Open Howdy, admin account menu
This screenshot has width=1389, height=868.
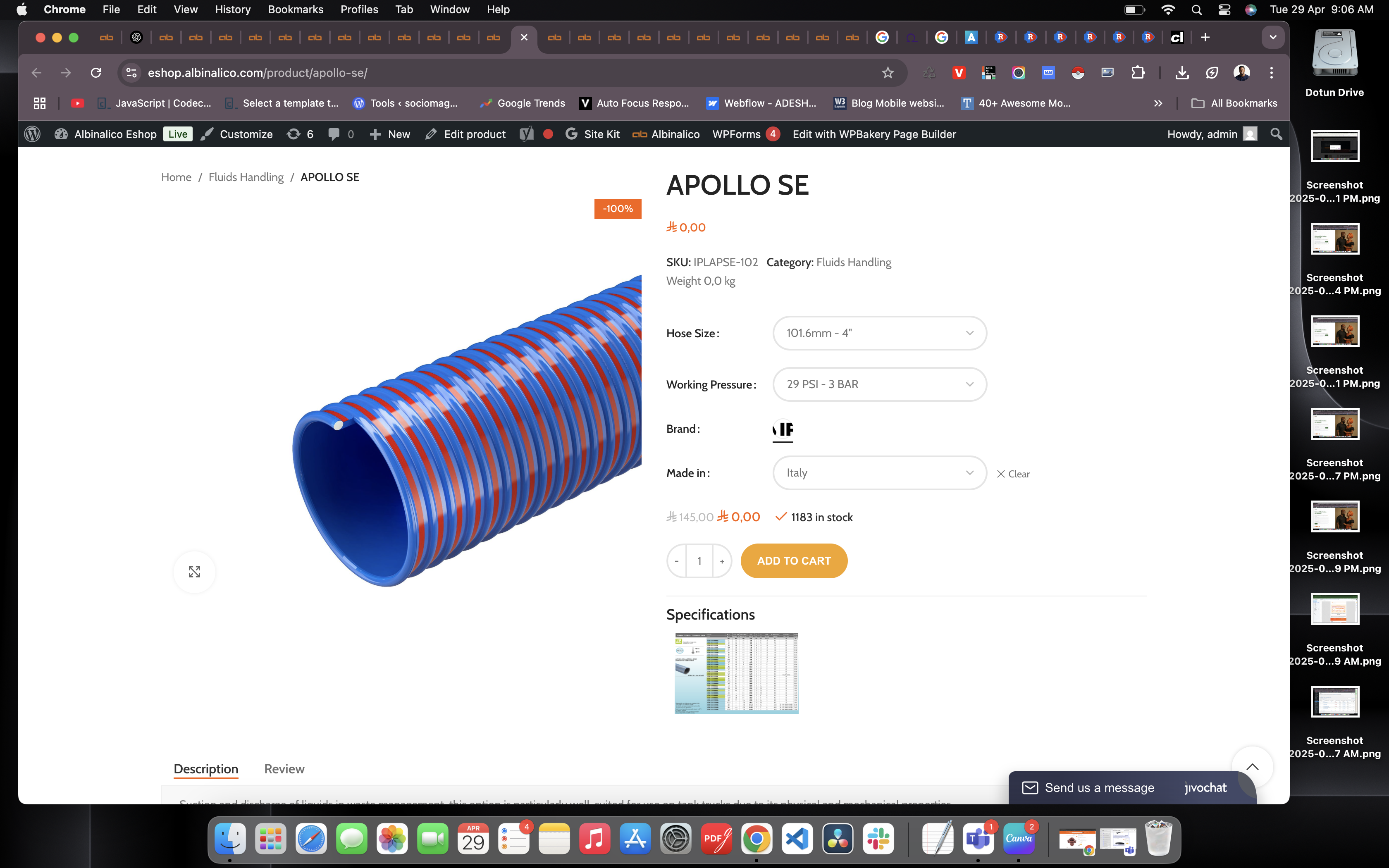pyautogui.click(x=1212, y=134)
